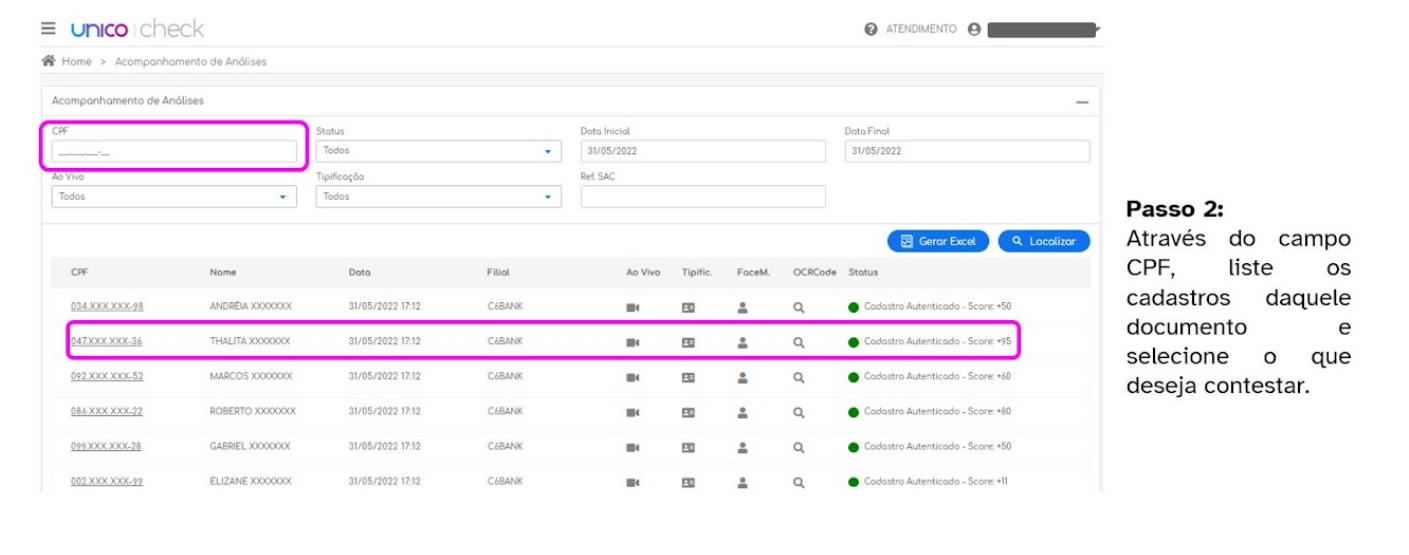
Task: Select name THALITA XXXXXXX
Action: coord(250,341)
